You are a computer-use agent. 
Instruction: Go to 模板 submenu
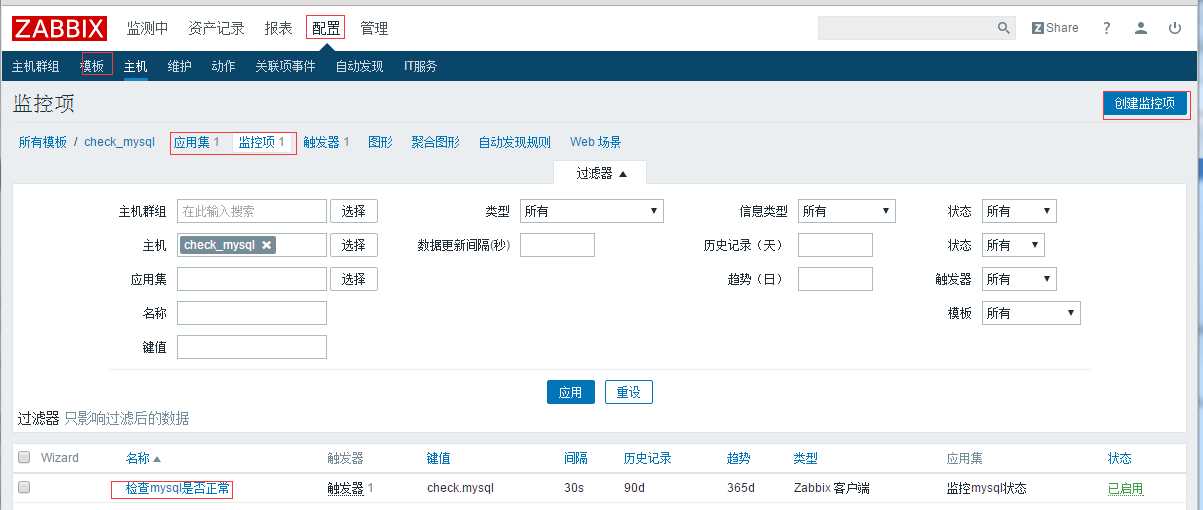[x=94, y=66]
